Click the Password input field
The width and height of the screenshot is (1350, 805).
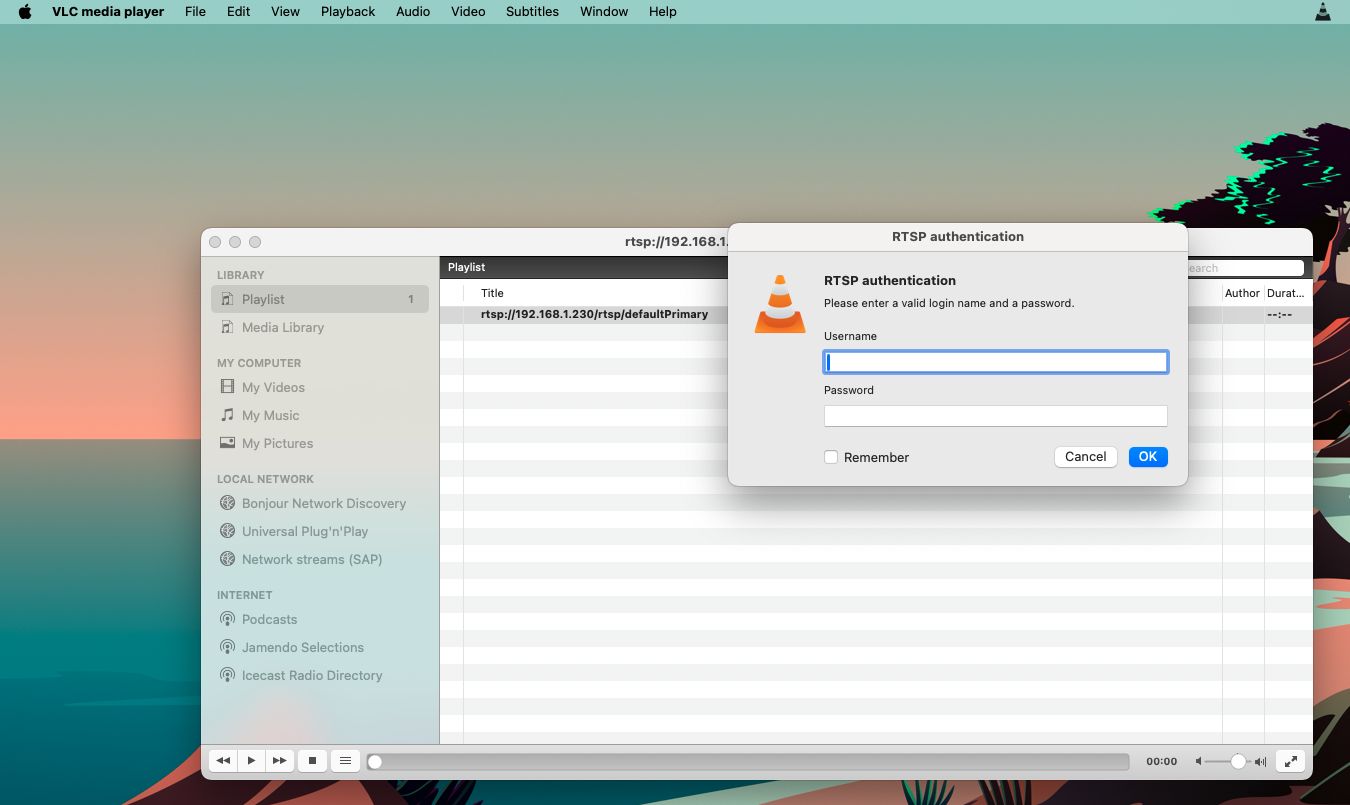pyautogui.click(x=995, y=415)
